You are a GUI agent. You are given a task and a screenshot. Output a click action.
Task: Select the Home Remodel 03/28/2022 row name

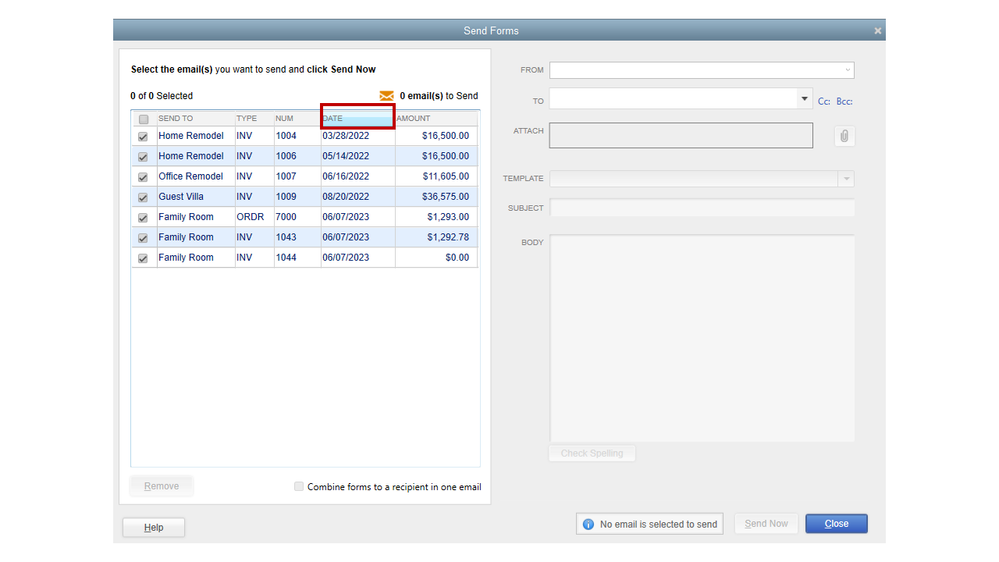click(x=191, y=136)
